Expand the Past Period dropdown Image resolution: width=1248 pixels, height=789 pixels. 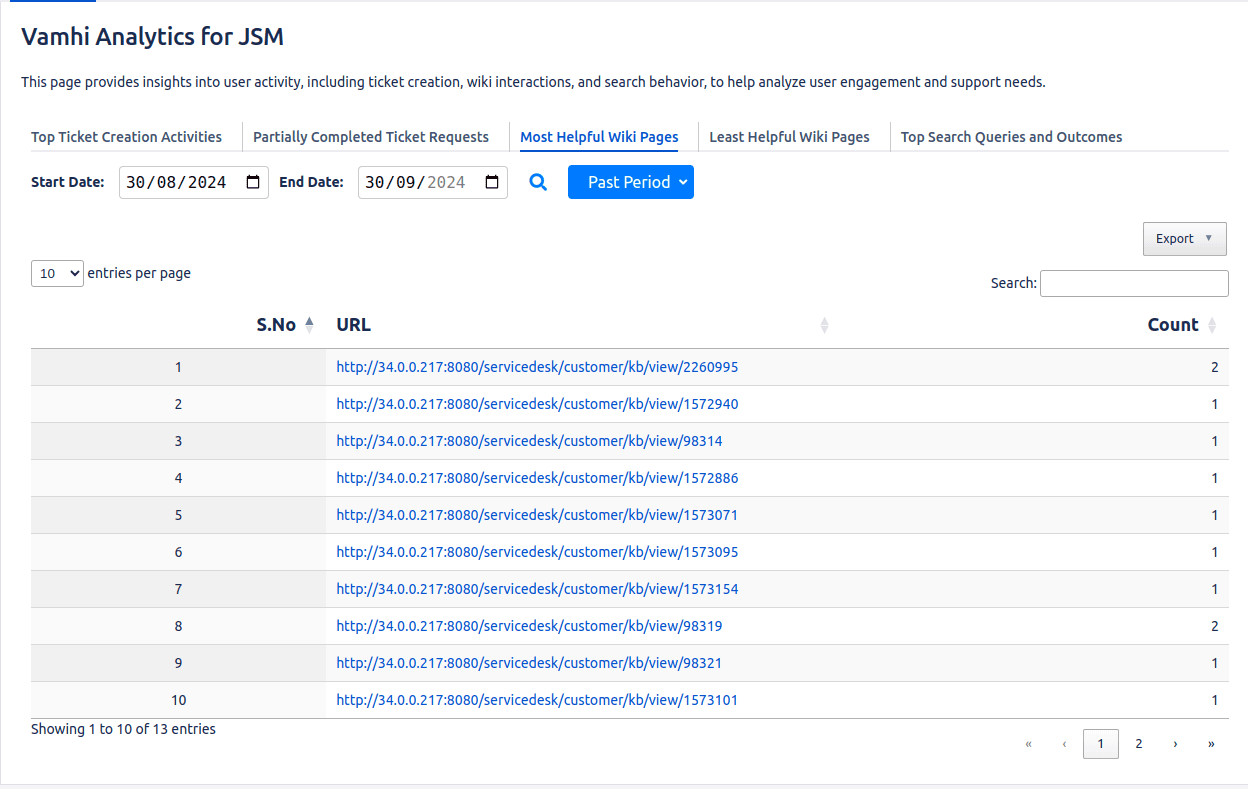[630, 182]
